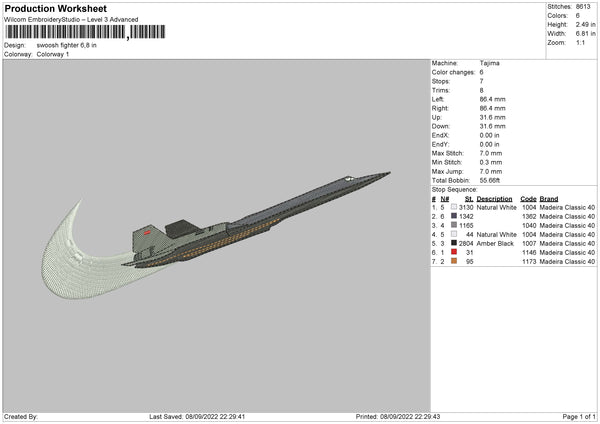Click the "Brand" column header
The height and width of the screenshot is (424, 600).
pyautogui.click(x=549, y=199)
